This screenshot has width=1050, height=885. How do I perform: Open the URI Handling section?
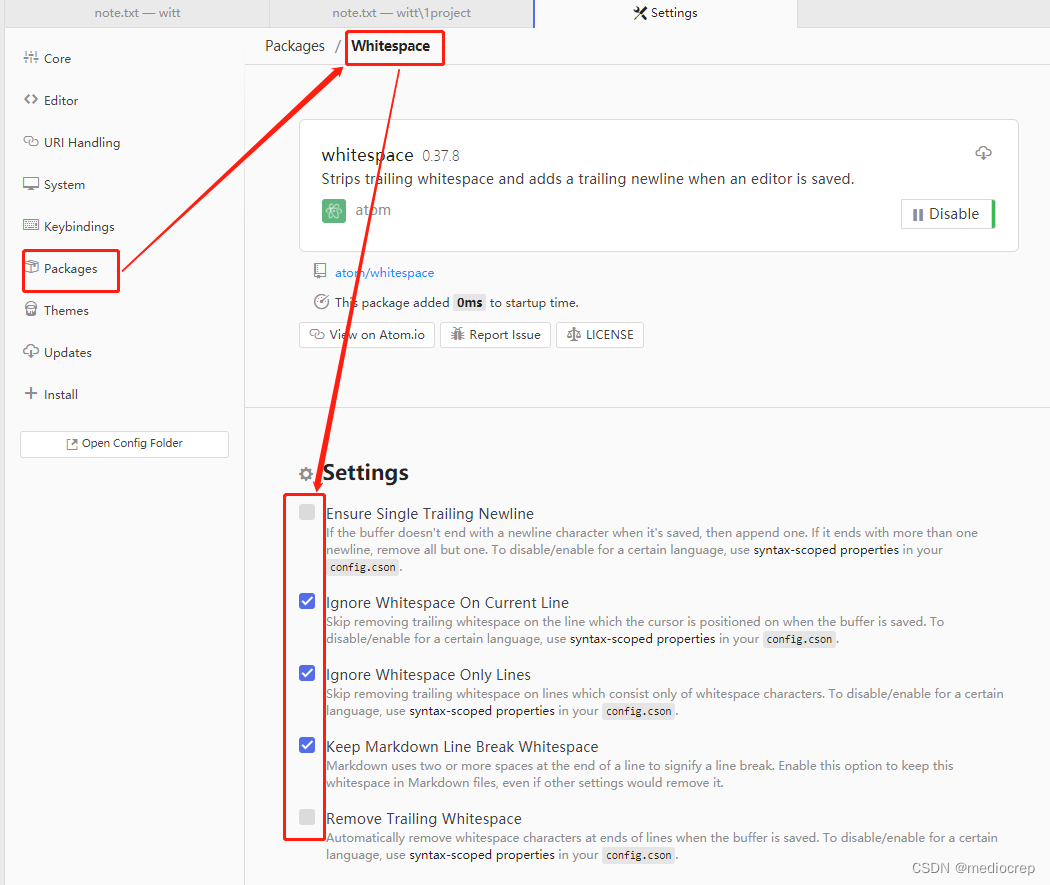[82, 143]
